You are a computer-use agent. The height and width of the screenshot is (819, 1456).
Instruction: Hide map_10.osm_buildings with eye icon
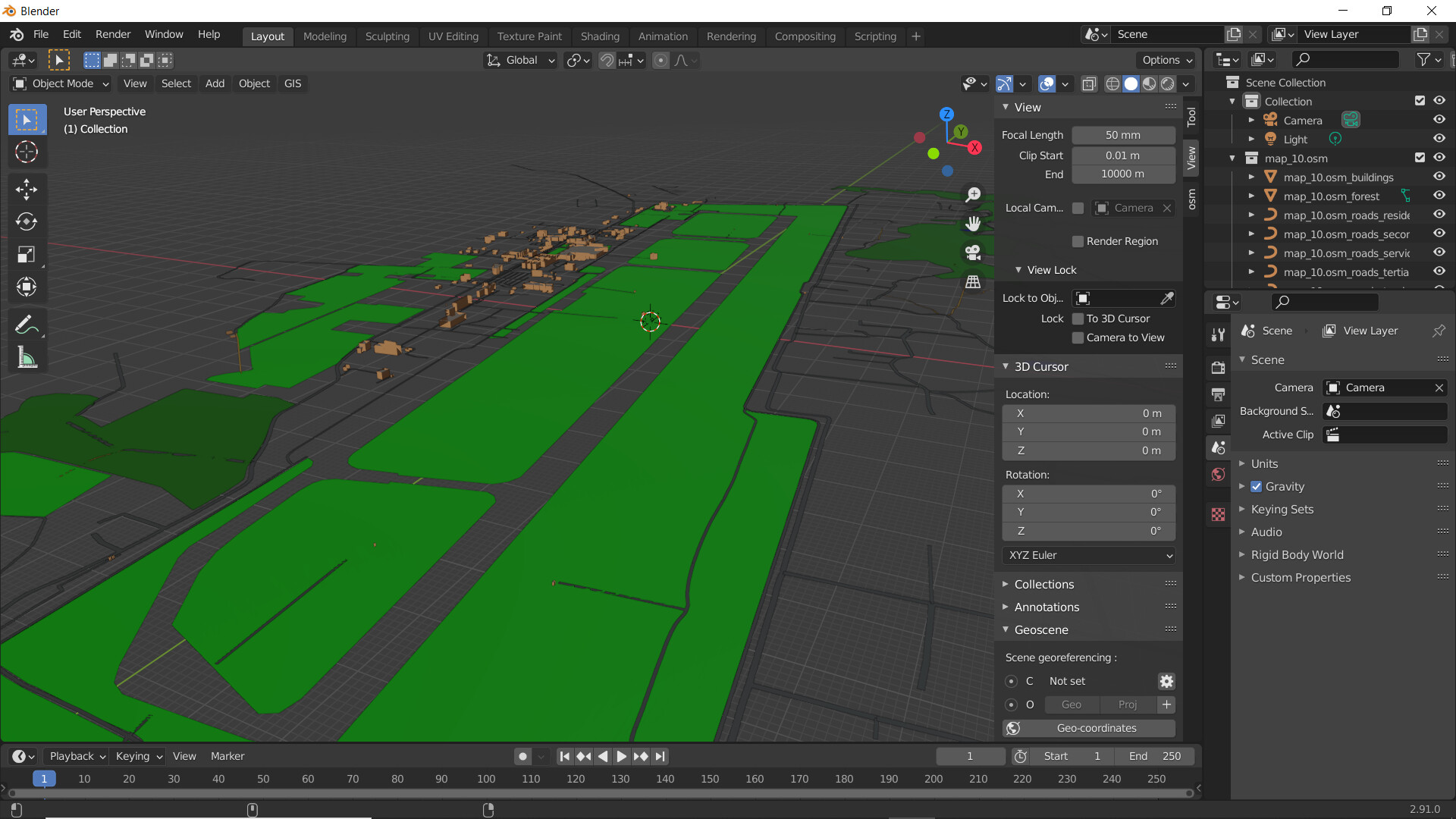[x=1439, y=177]
